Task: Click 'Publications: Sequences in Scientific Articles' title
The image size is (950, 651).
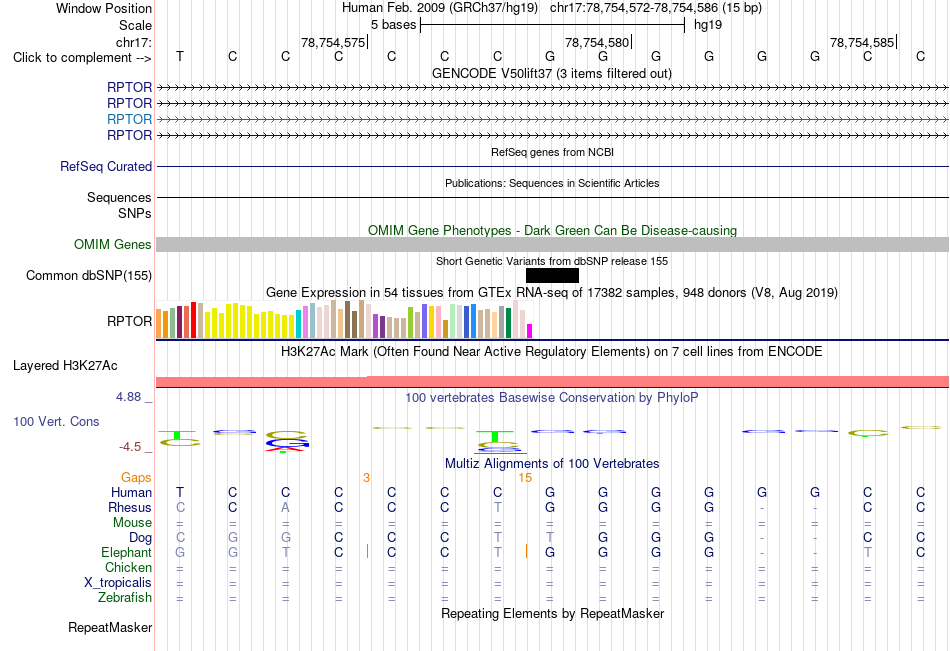Action: click(x=552, y=183)
